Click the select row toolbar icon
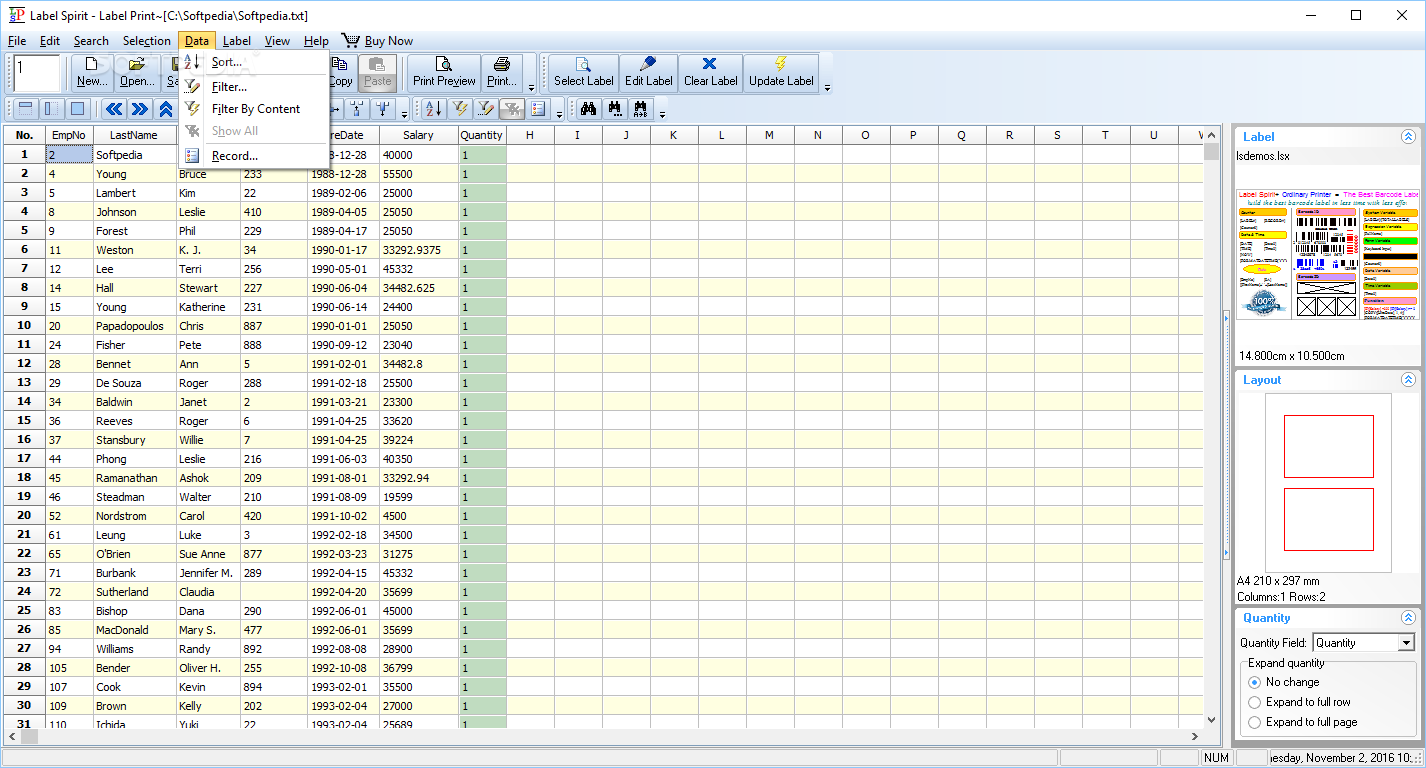Image resolution: width=1426 pixels, height=768 pixels. point(27,109)
